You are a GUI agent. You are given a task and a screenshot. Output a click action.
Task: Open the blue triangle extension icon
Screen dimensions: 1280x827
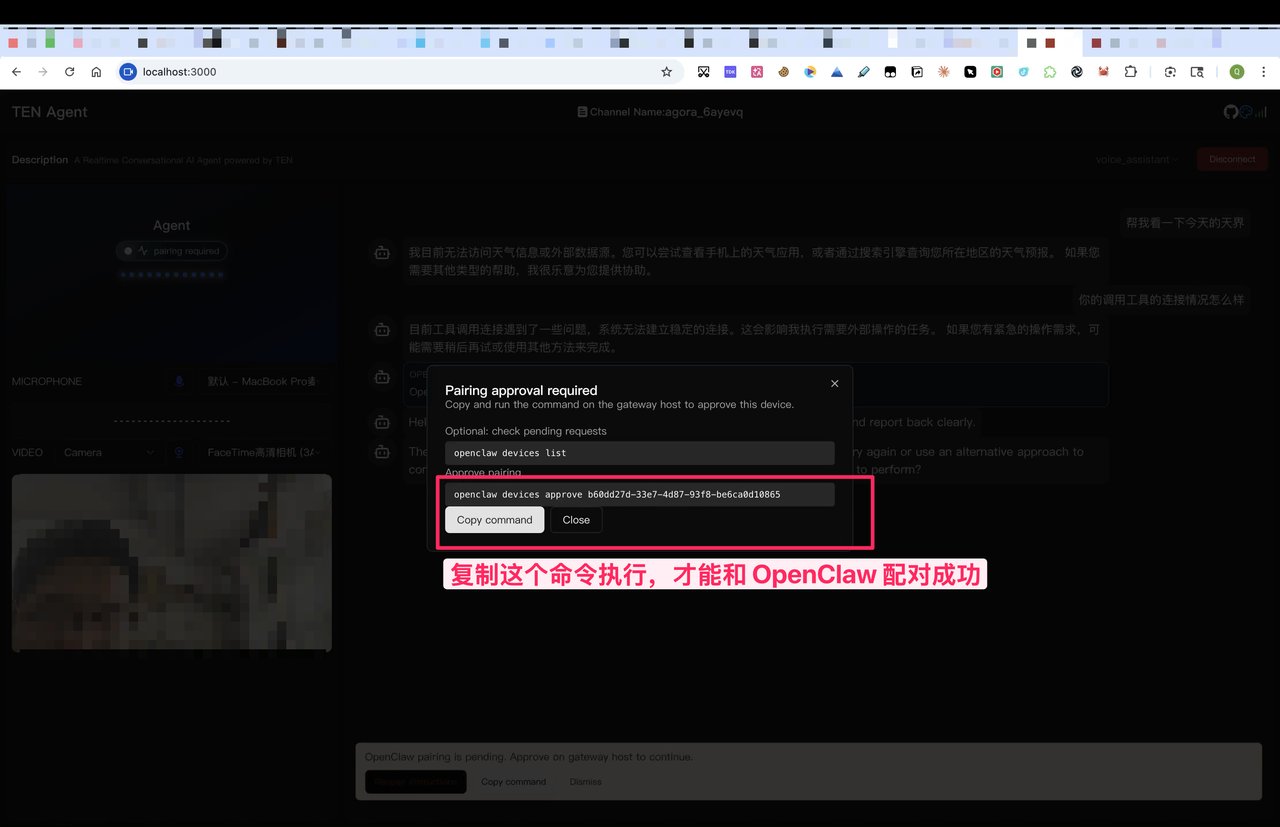837,72
